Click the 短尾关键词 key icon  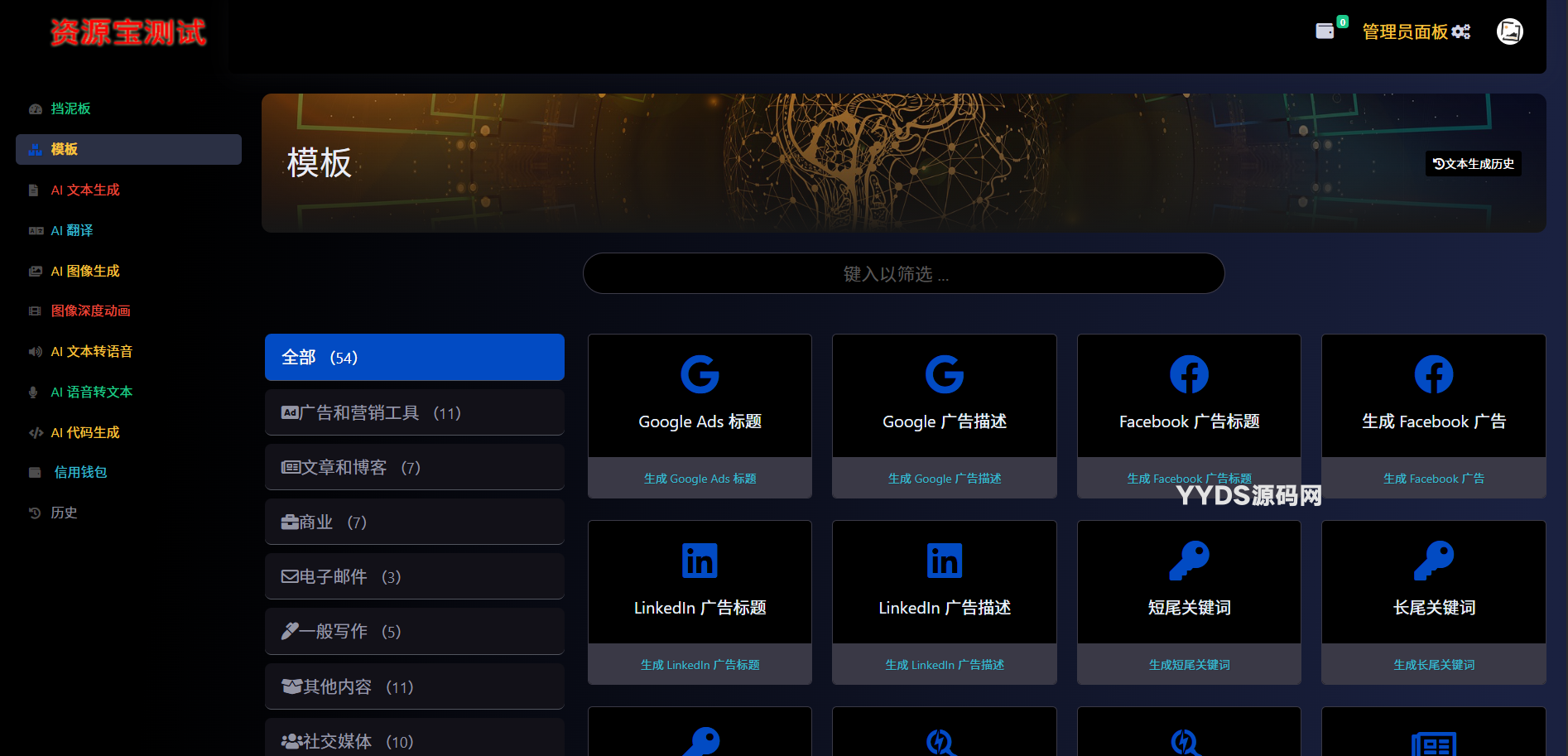(x=1189, y=561)
